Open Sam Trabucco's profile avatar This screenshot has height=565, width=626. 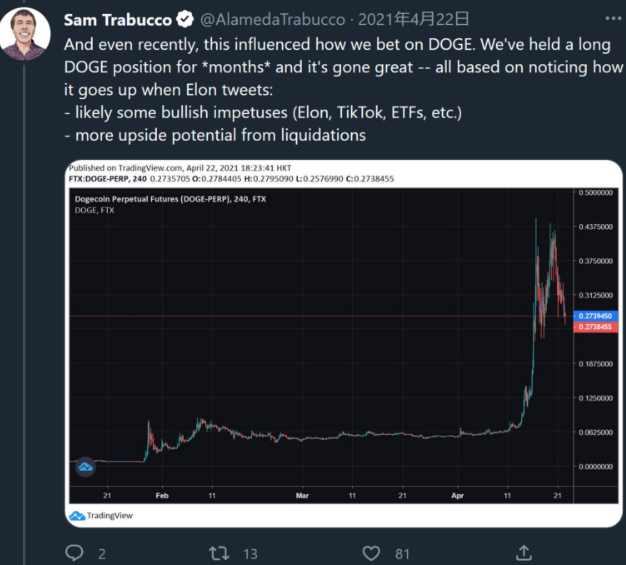25,34
